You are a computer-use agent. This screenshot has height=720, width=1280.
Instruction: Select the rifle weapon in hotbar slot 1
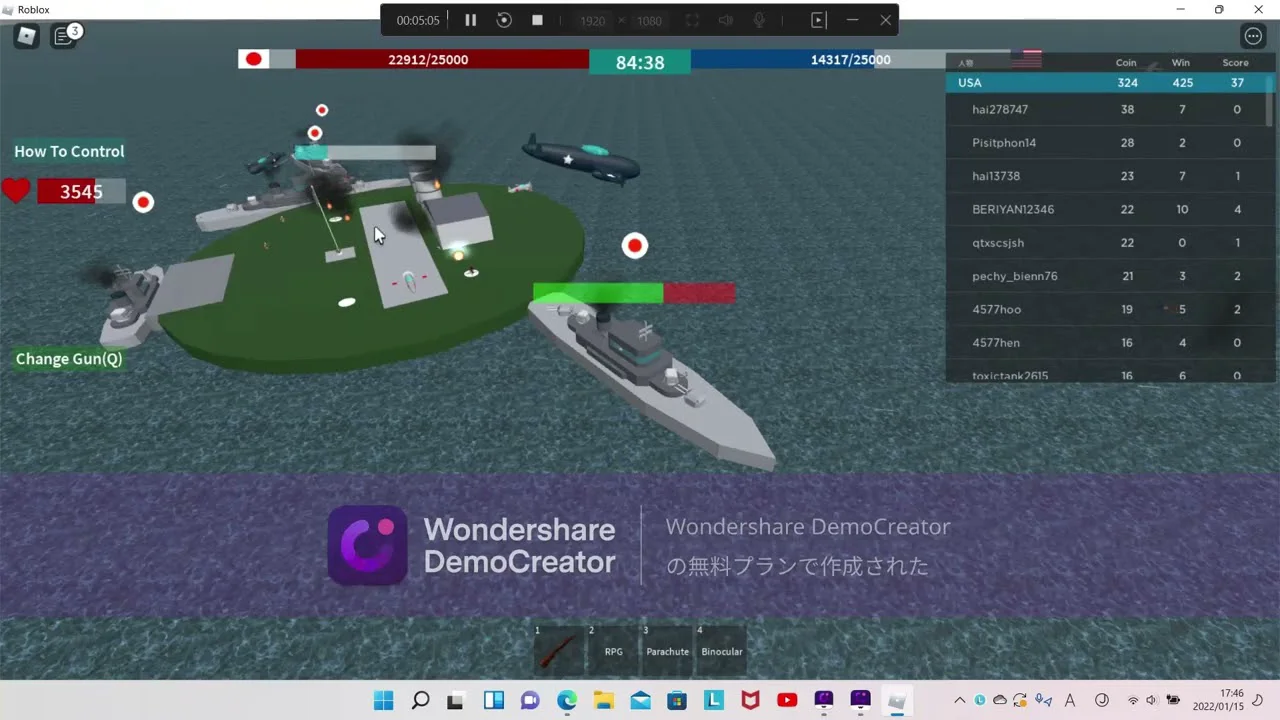[x=559, y=649]
